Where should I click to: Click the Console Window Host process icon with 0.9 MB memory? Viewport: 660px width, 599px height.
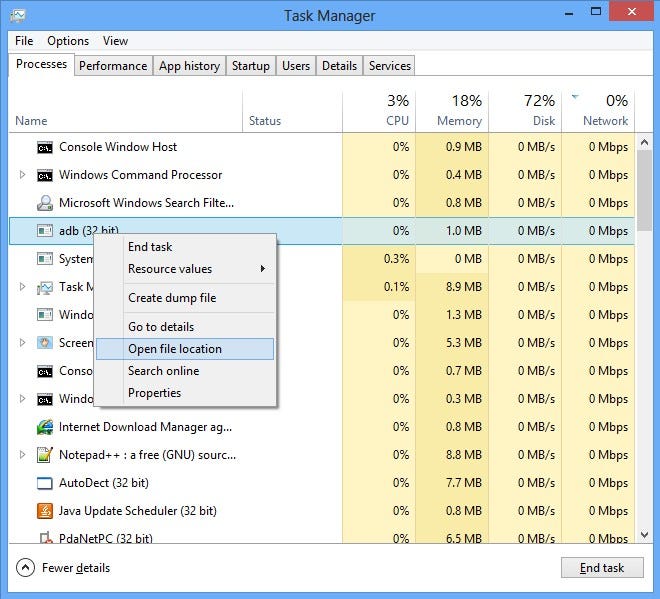tap(45, 147)
